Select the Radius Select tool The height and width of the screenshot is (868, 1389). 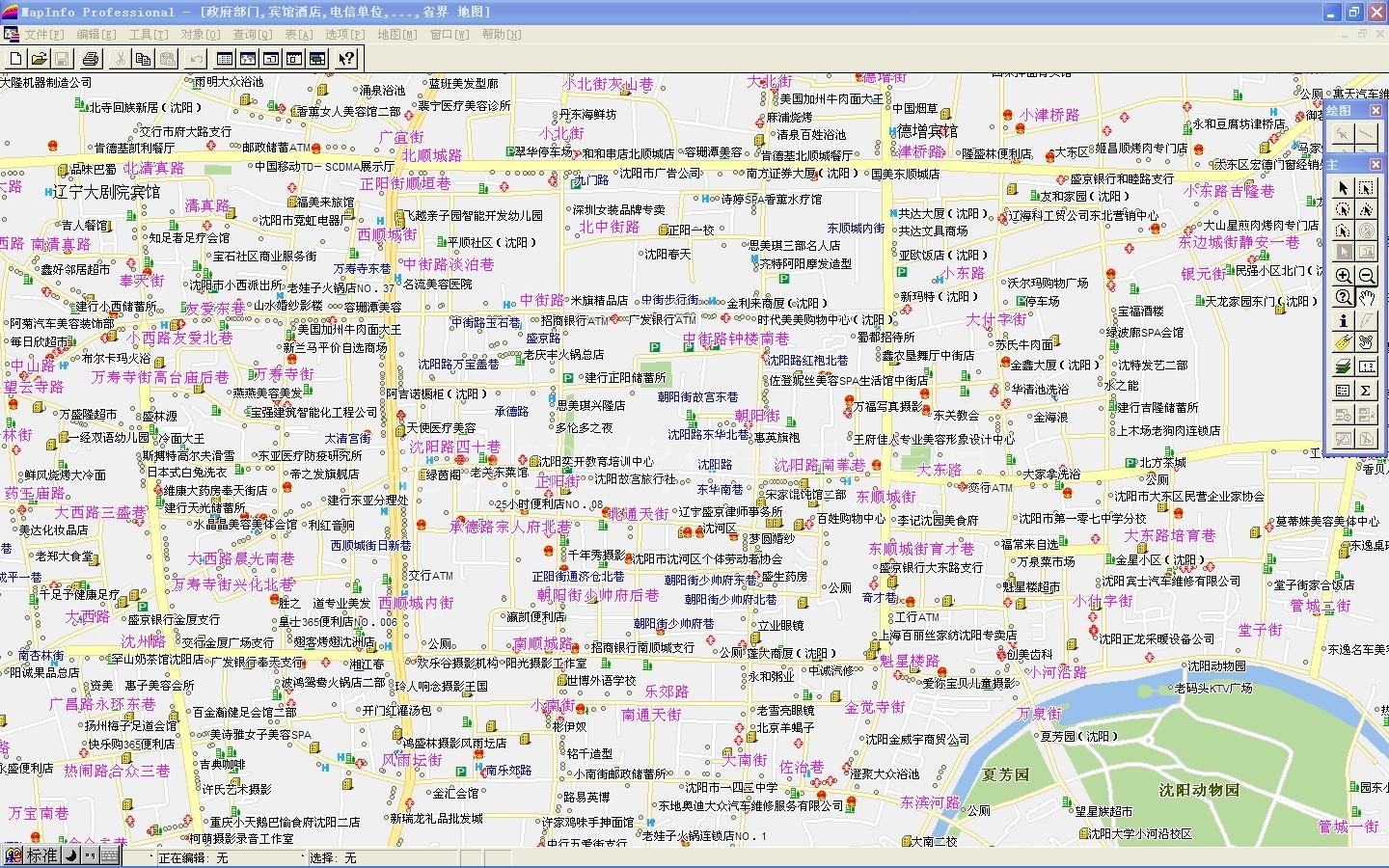point(1343,209)
